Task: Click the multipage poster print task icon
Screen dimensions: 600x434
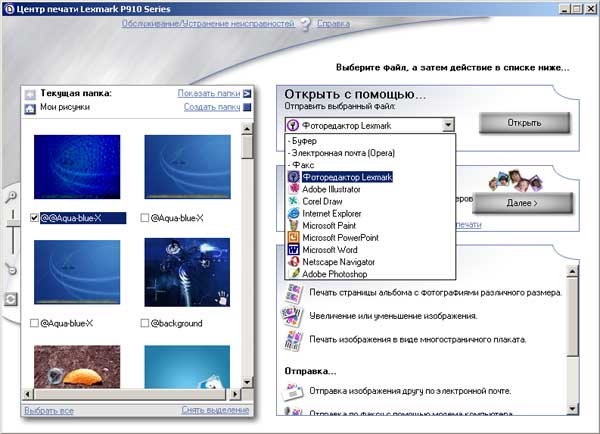Action: click(293, 340)
